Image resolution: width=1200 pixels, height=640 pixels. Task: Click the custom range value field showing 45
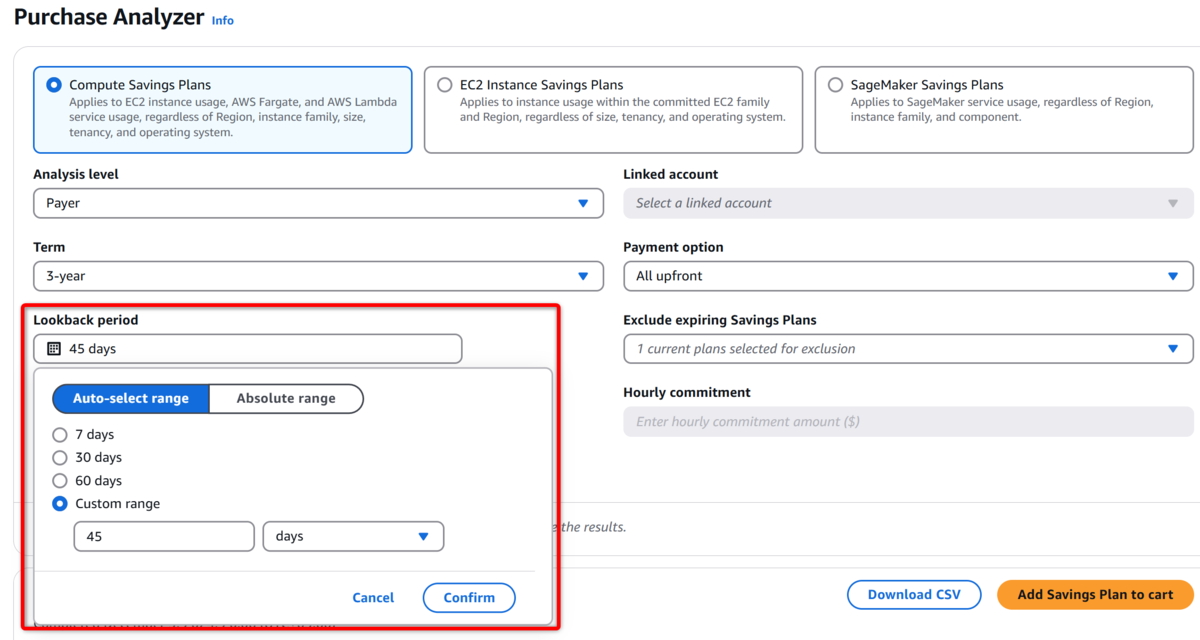point(164,537)
